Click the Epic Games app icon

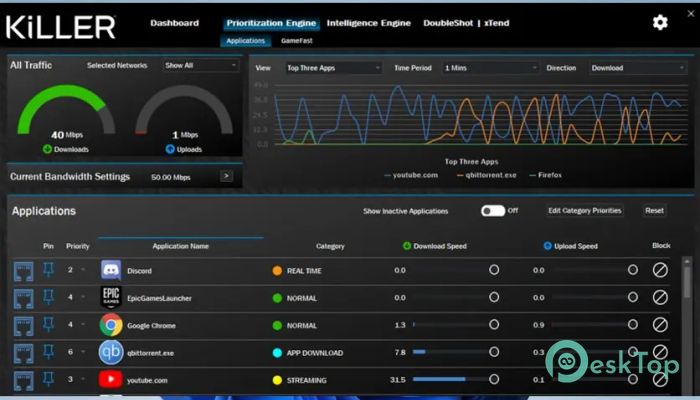pyautogui.click(x=111, y=298)
